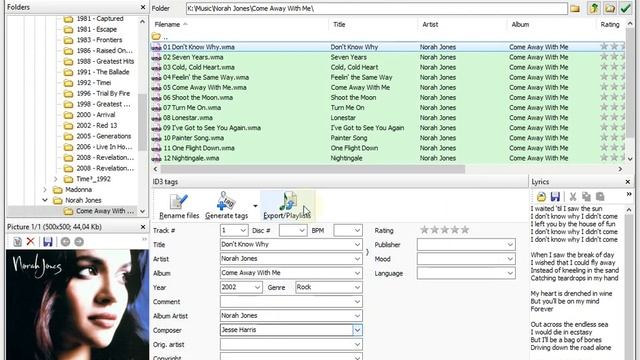Click the browse folder icon beside path
Image resolution: width=640 pixels, height=360 pixels.
click(575, 9)
